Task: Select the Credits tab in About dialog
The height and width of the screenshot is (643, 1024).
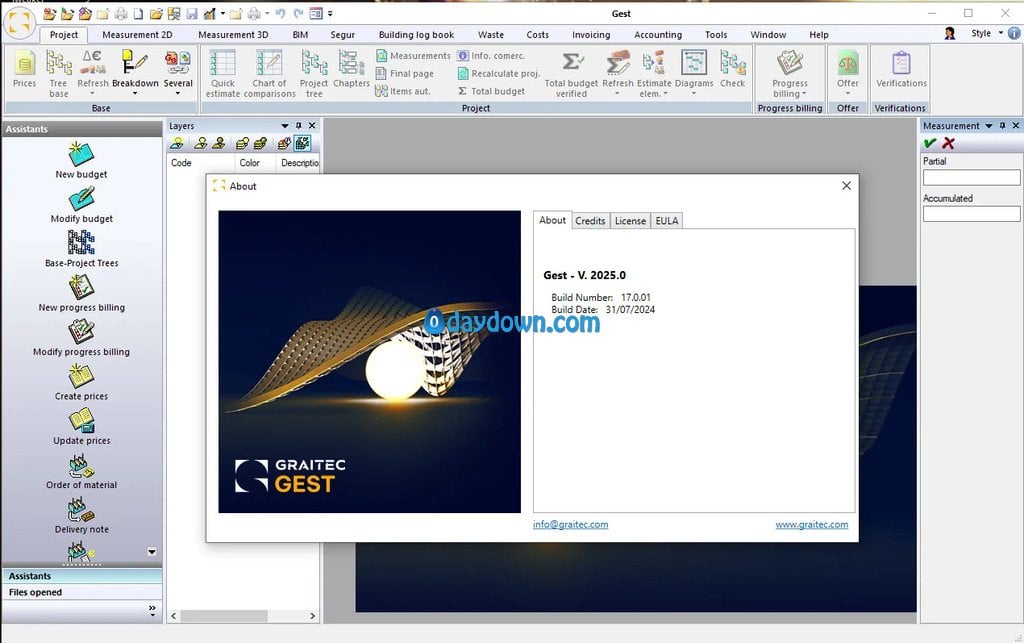Action: click(x=590, y=221)
